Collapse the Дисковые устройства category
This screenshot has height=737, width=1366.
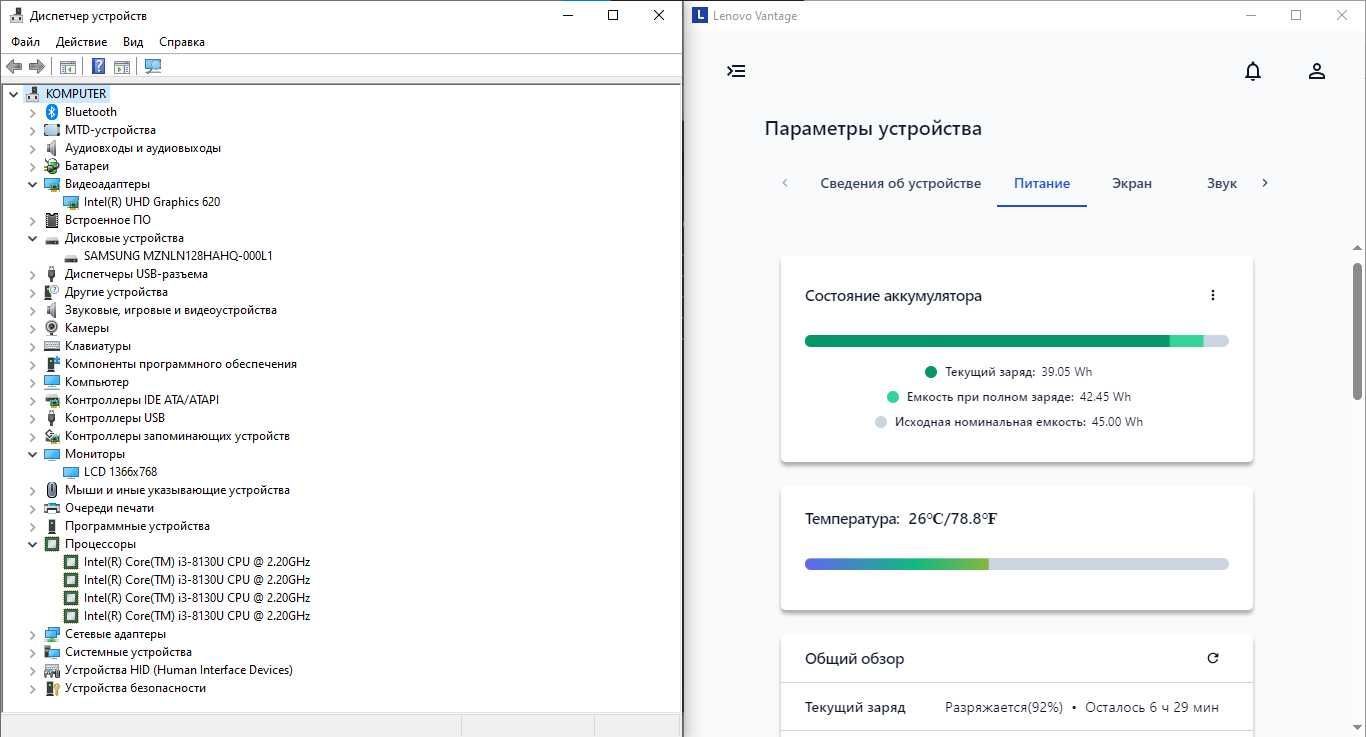(32, 238)
